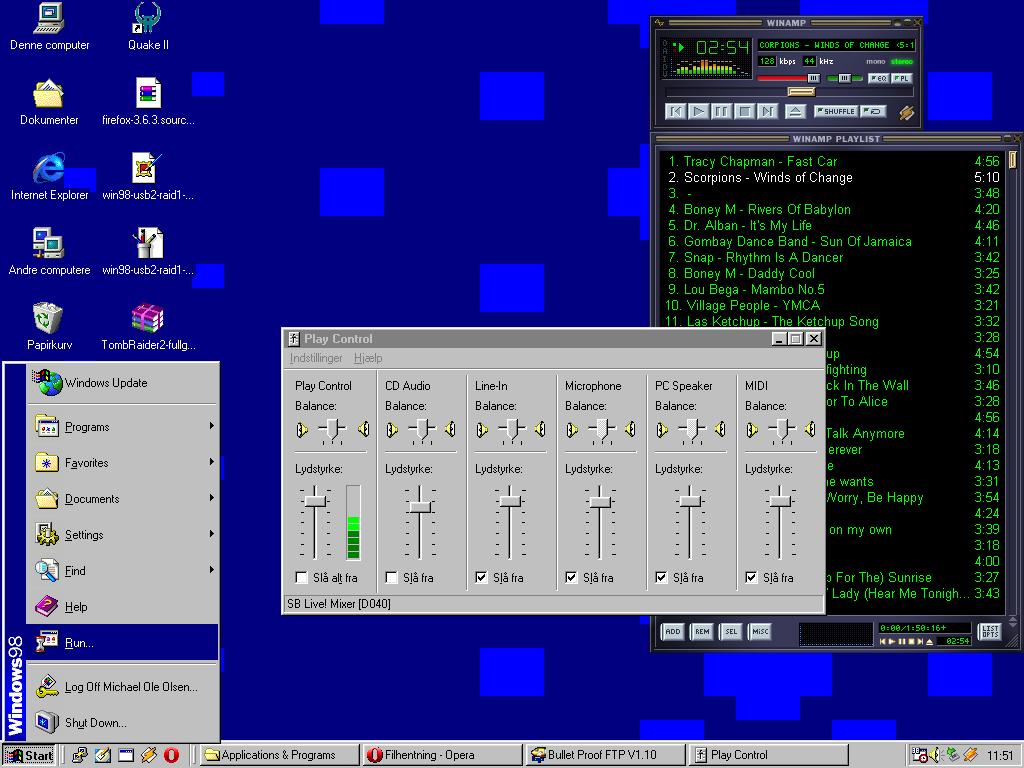Image resolution: width=1024 pixels, height=768 pixels.
Task: Switch to Filhentning - Opera taskbar button
Action: coord(443,755)
